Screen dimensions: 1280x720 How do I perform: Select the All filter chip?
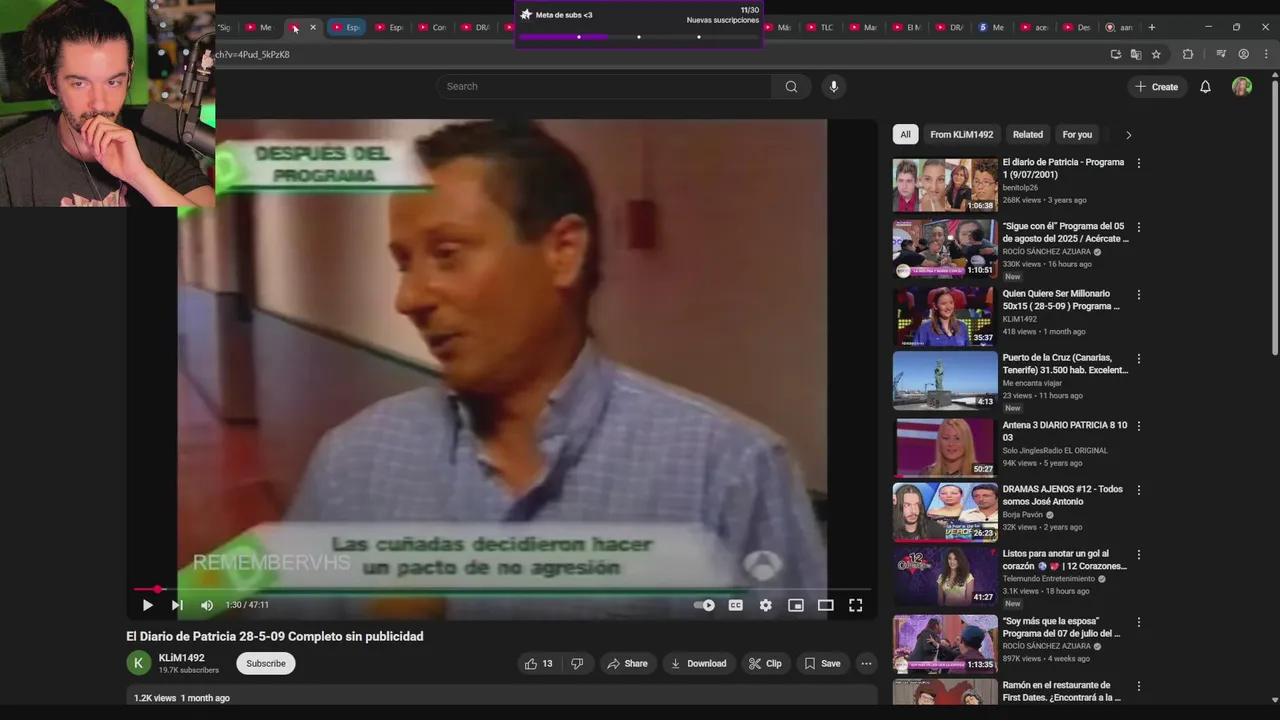tap(905, 134)
